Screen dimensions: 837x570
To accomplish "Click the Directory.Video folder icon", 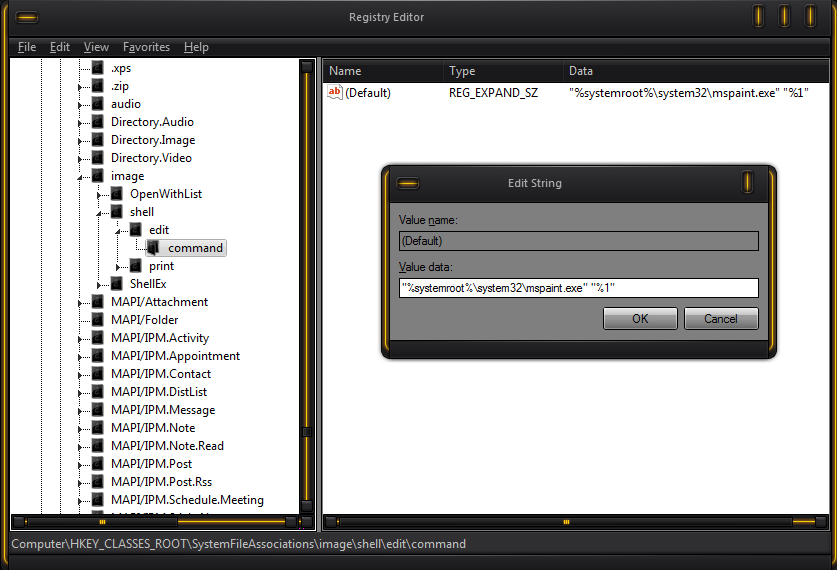I will tap(98, 158).
